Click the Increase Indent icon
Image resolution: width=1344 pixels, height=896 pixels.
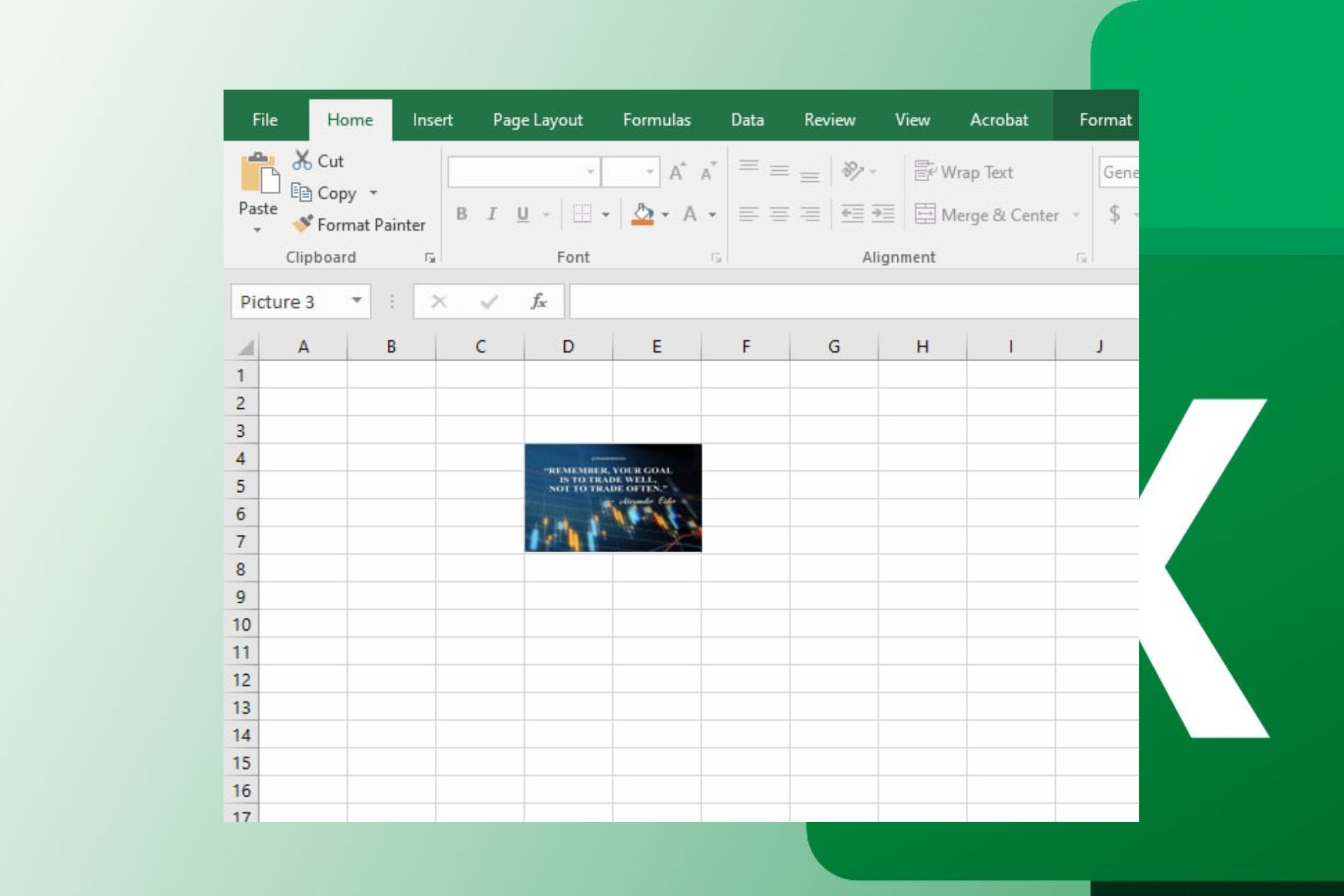tap(884, 214)
